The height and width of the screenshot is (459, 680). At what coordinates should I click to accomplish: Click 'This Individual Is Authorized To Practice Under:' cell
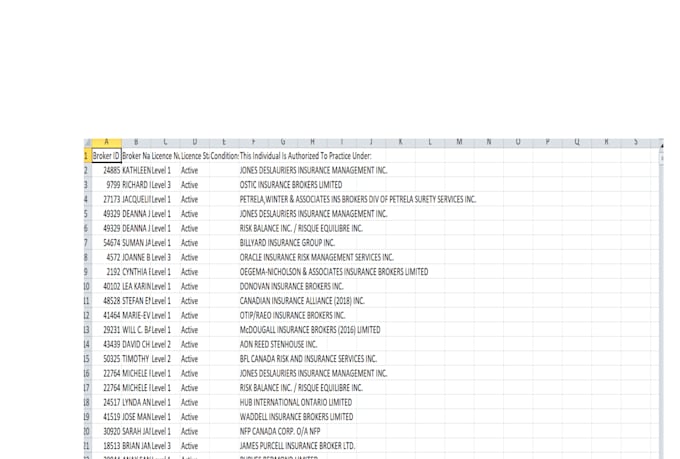pyautogui.click(x=305, y=156)
